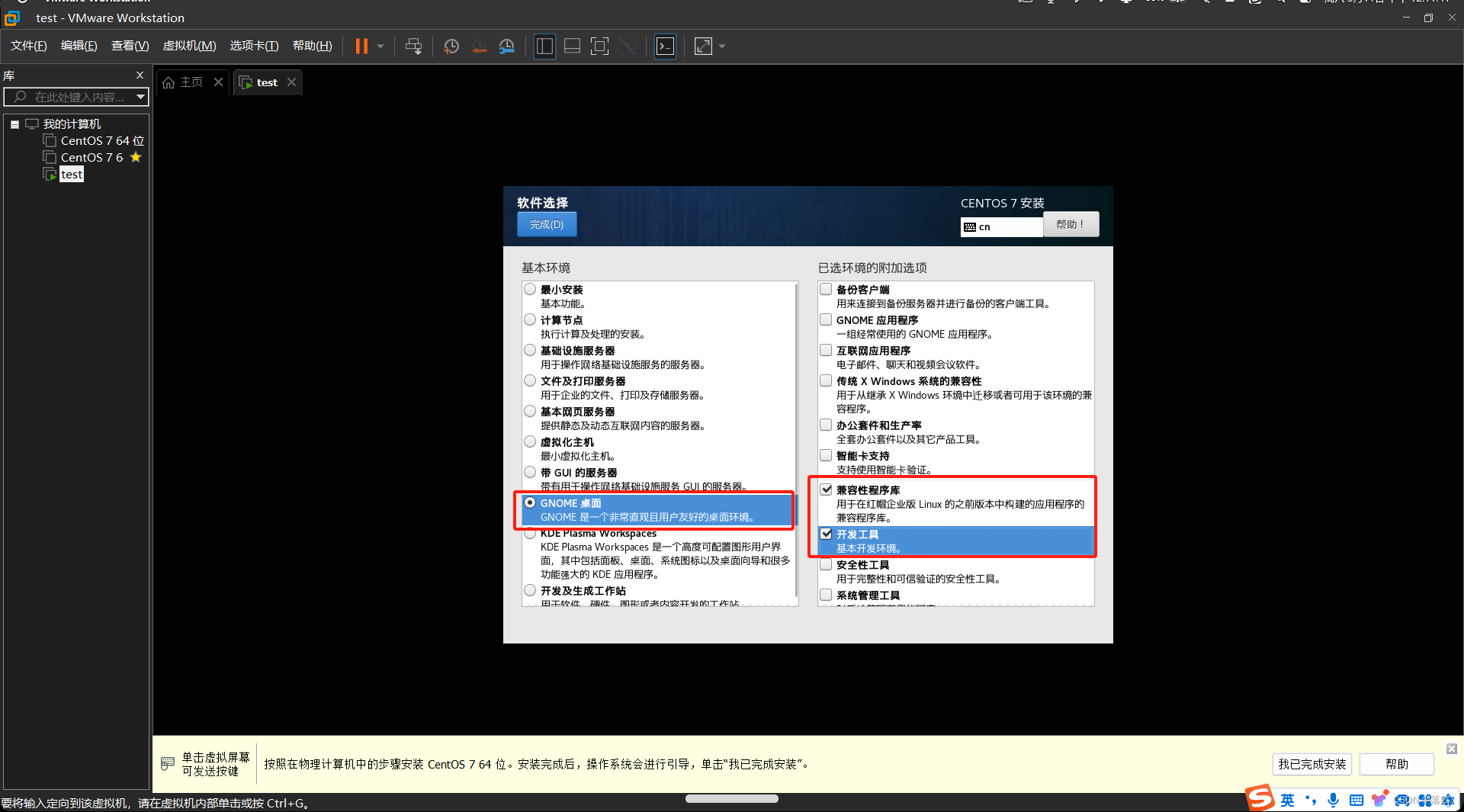Select the 基本网页服务器 radio button
Image resolution: width=1464 pixels, height=812 pixels.
pos(530,411)
